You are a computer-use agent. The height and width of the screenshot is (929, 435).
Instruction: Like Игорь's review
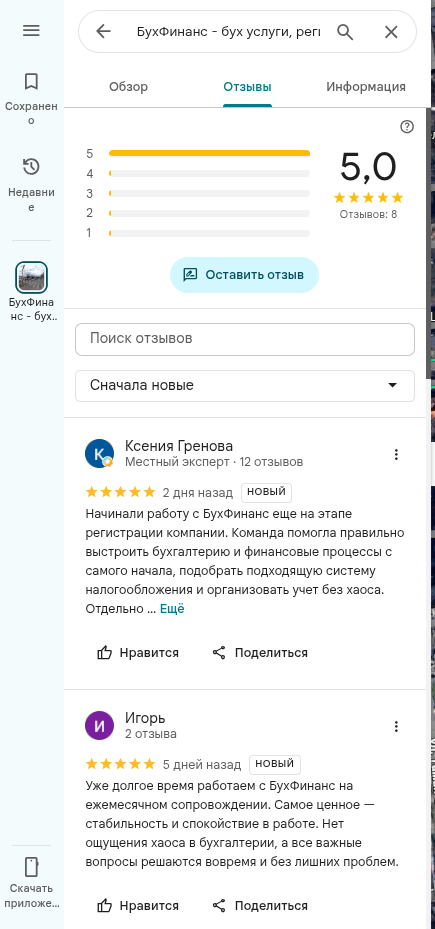click(137, 906)
